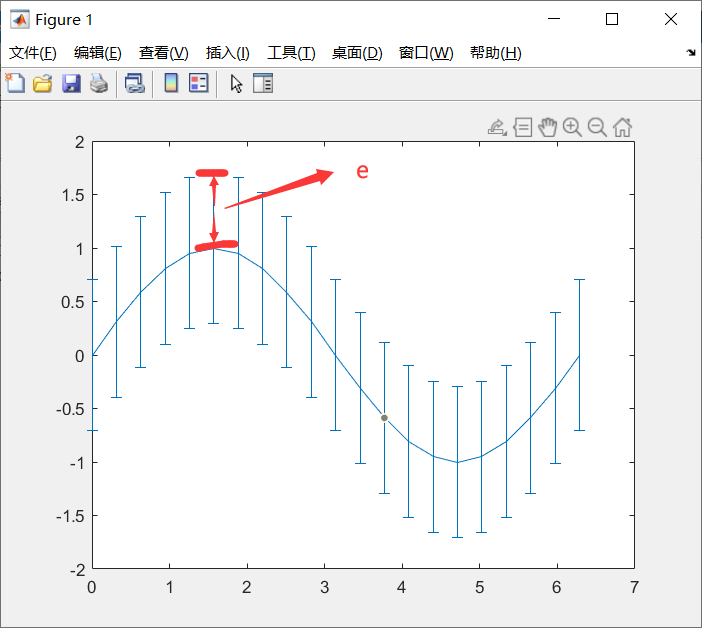Click the link plot toolbar icon

click(x=135, y=83)
